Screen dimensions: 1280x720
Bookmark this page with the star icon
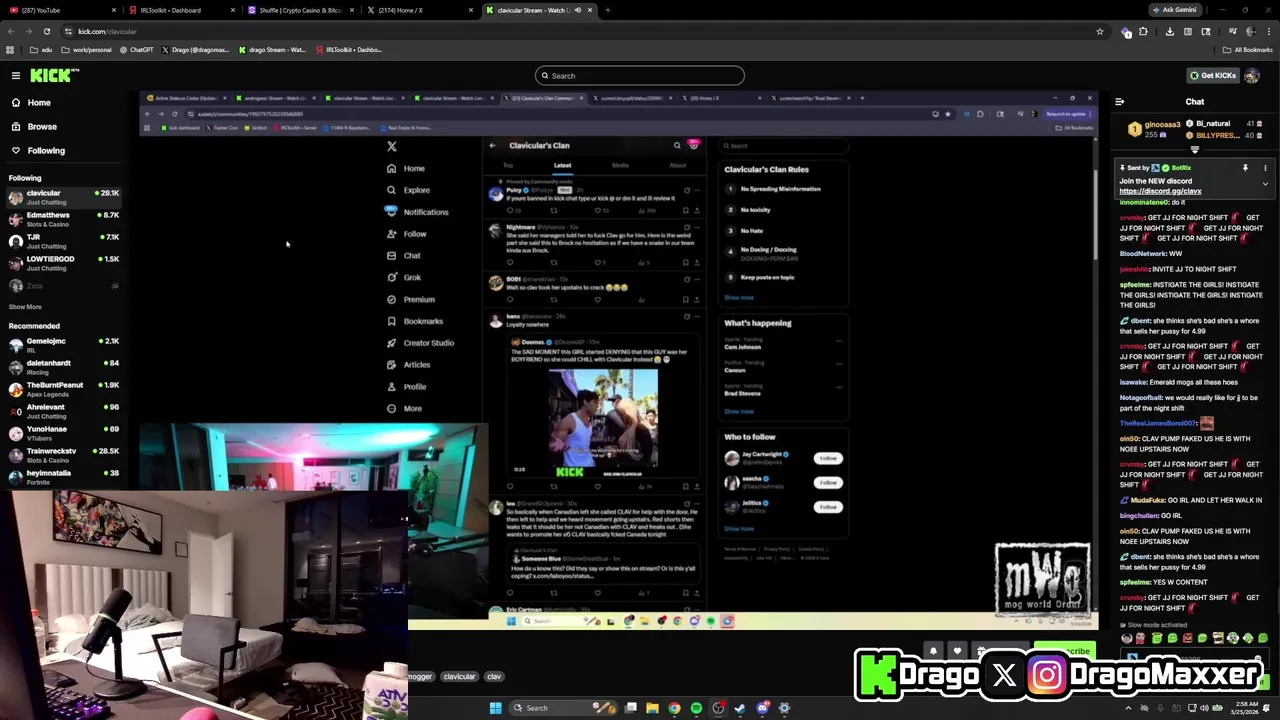[1100, 31]
